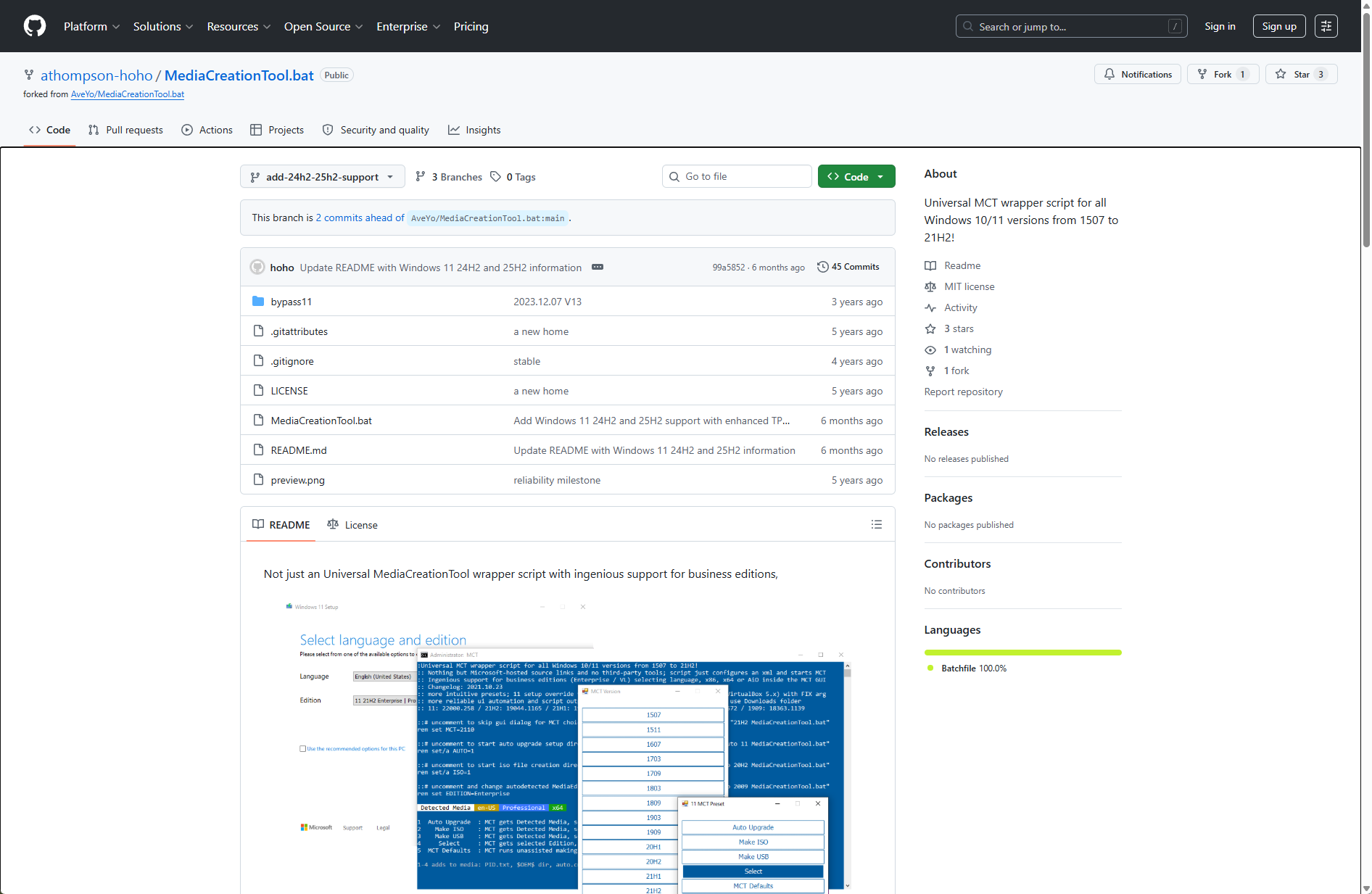
Task: Click the stars icon in About
Action: tap(930, 328)
